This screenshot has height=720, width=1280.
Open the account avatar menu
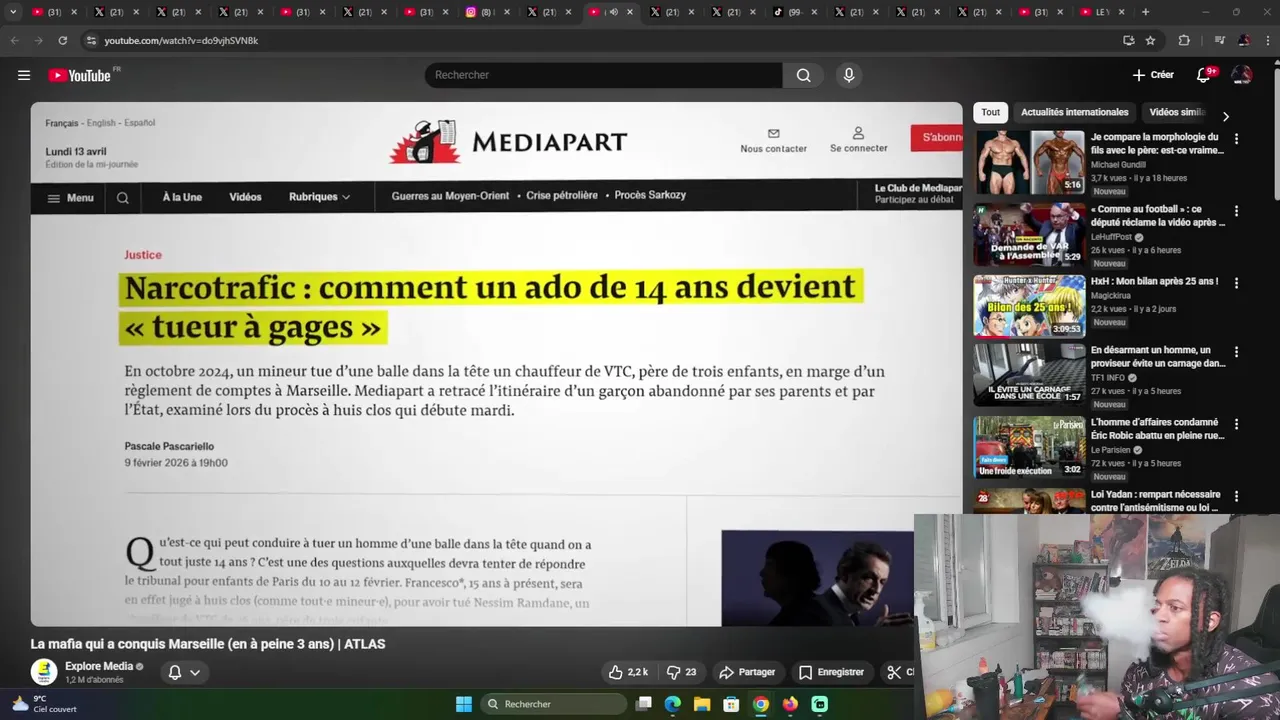(x=1242, y=75)
